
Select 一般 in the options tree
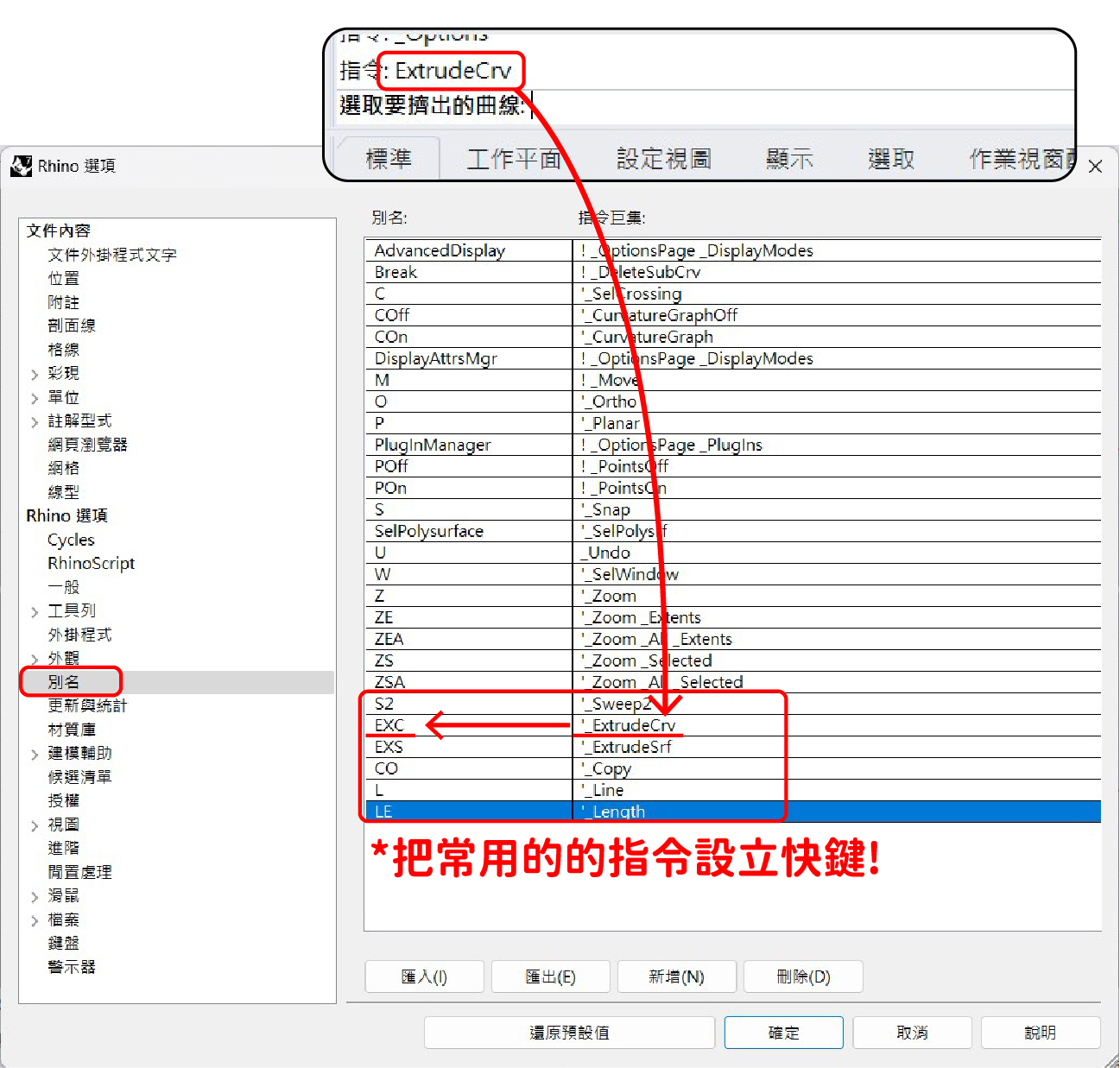tap(63, 587)
